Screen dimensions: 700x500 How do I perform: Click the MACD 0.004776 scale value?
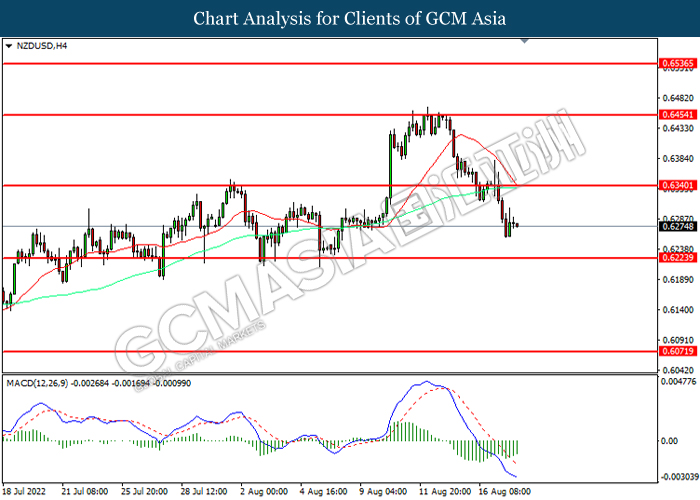pyautogui.click(x=679, y=381)
